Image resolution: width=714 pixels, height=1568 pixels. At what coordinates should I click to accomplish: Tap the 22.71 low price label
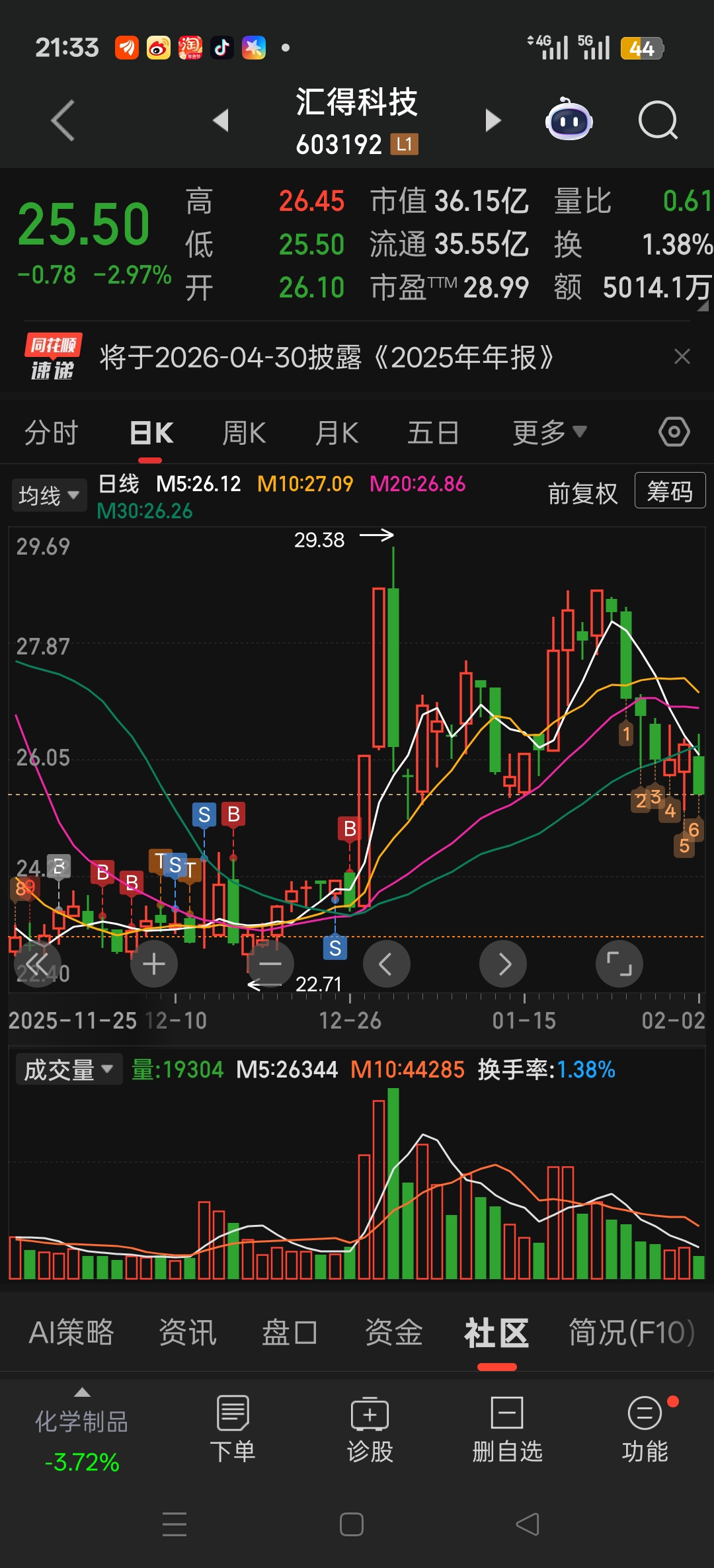319,984
